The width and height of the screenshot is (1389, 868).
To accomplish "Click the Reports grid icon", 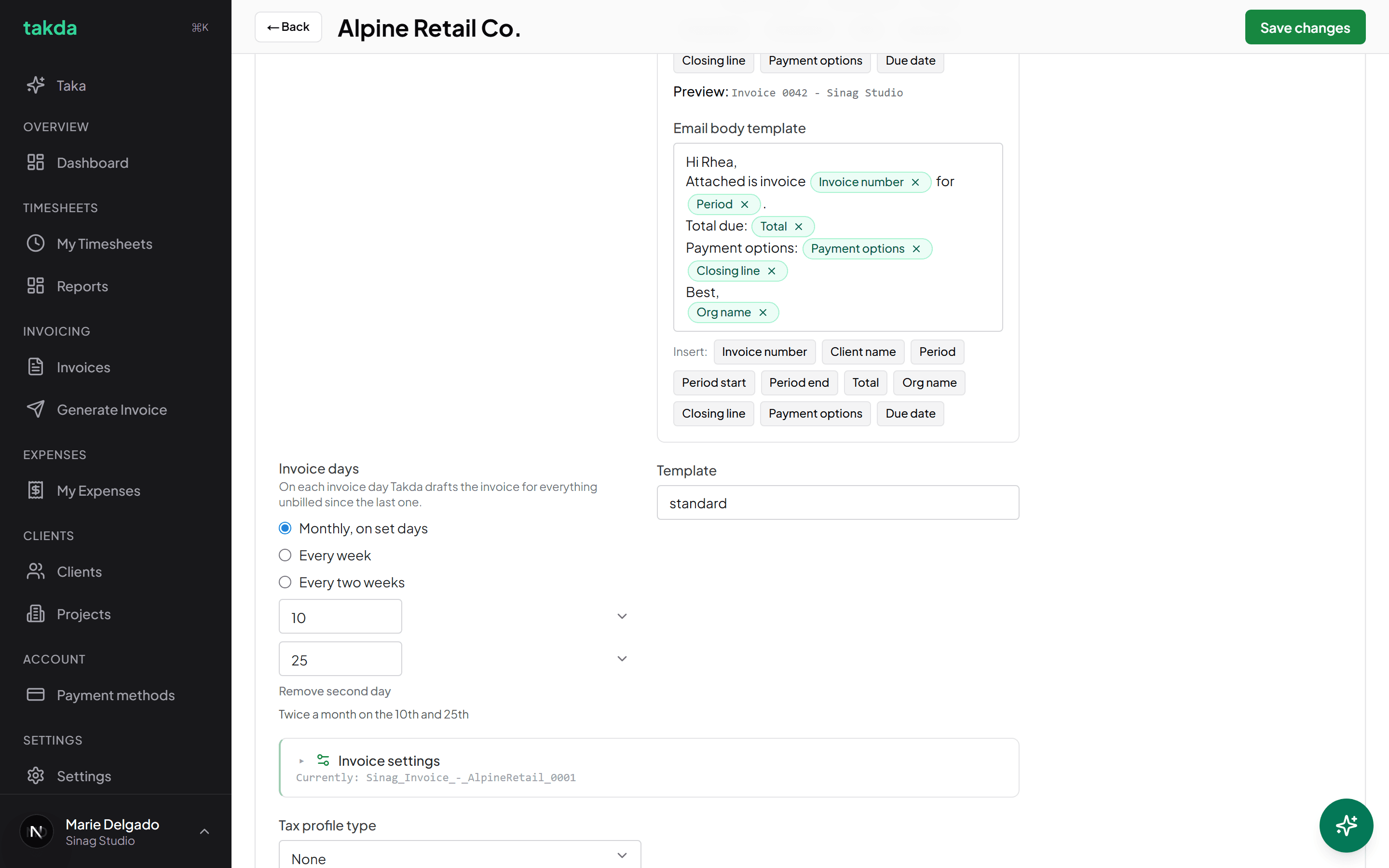I will [x=36, y=286].
